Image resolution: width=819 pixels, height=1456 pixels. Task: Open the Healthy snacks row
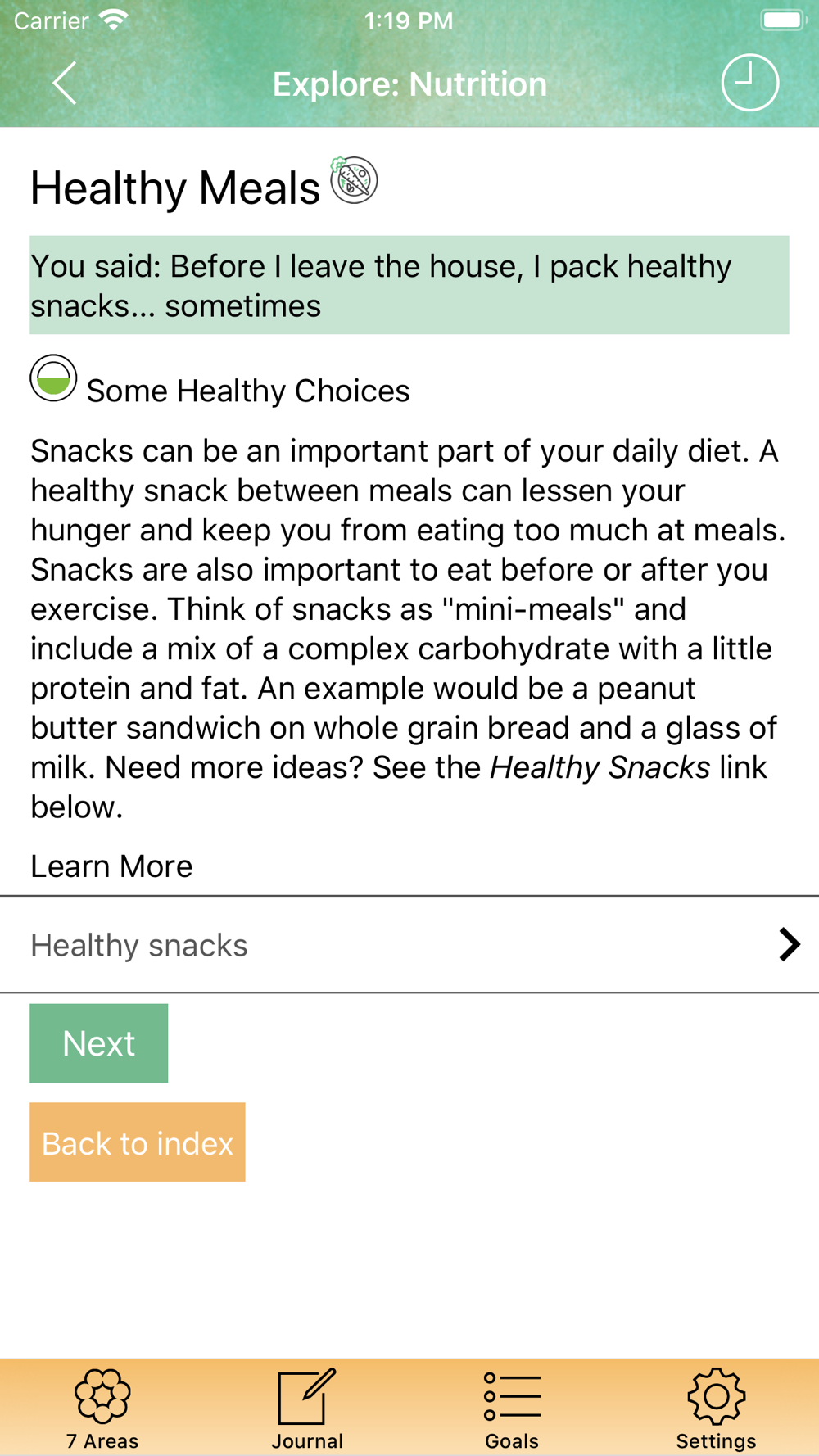point(409,945)
